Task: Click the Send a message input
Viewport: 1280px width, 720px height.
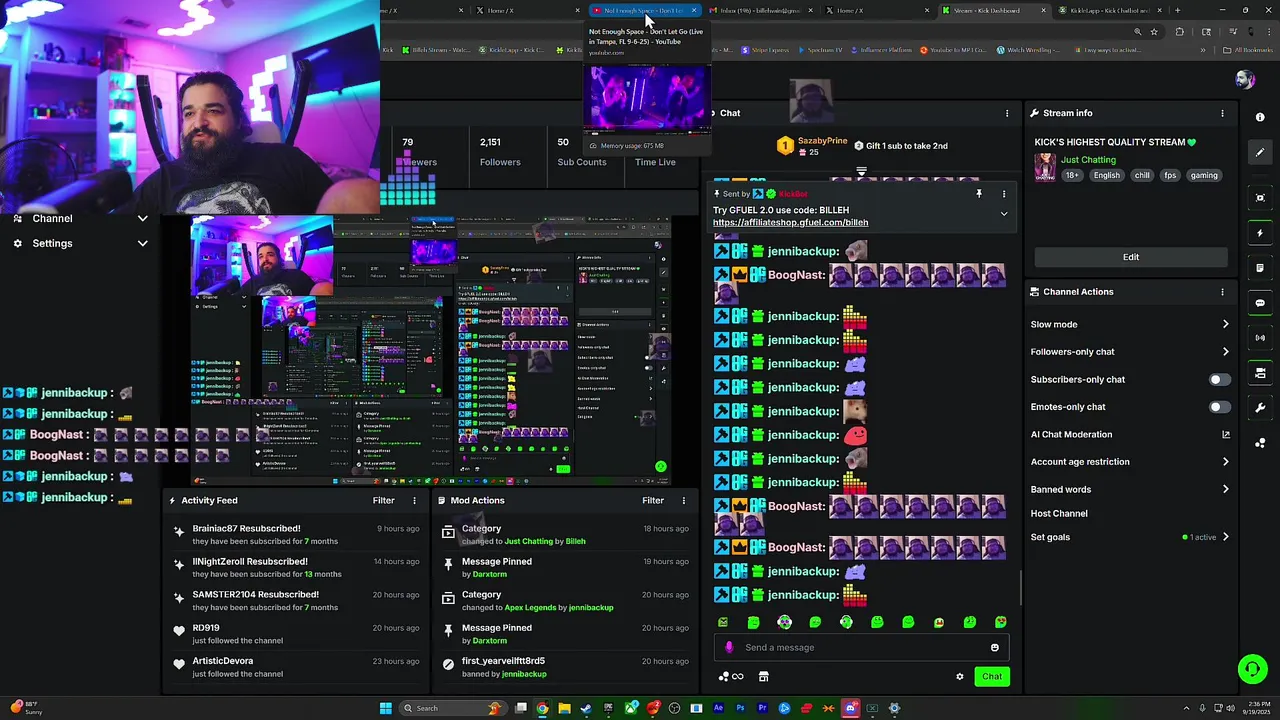Action: coord(860,647)
